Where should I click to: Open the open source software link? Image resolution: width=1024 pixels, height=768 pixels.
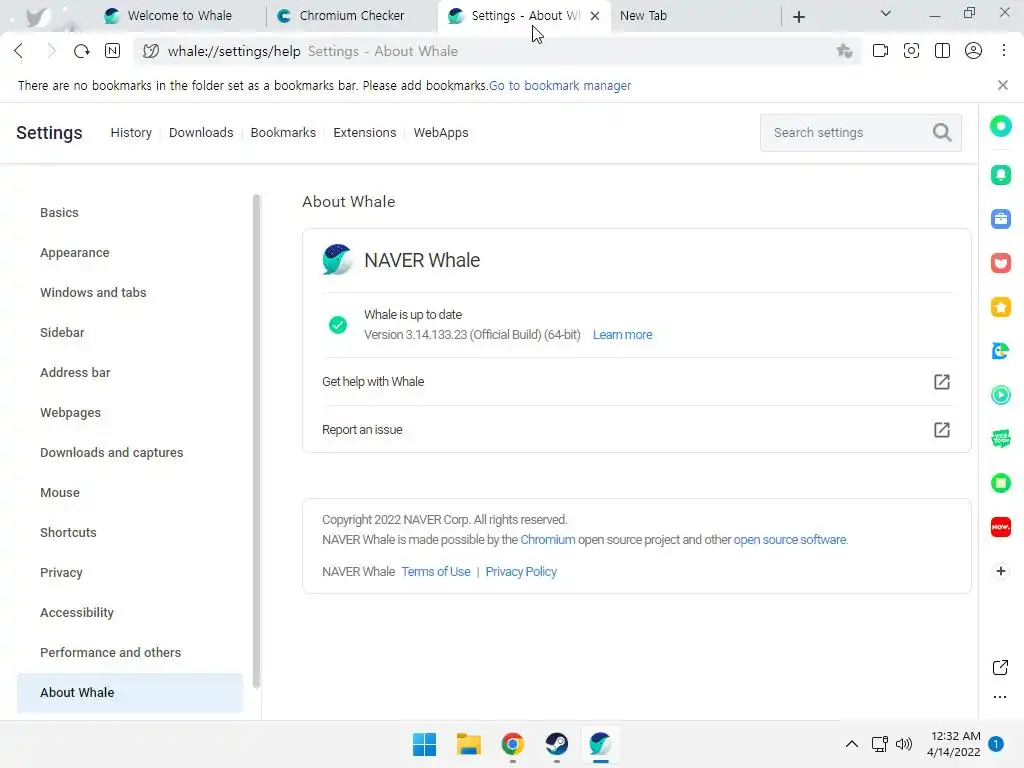(790, 539)
